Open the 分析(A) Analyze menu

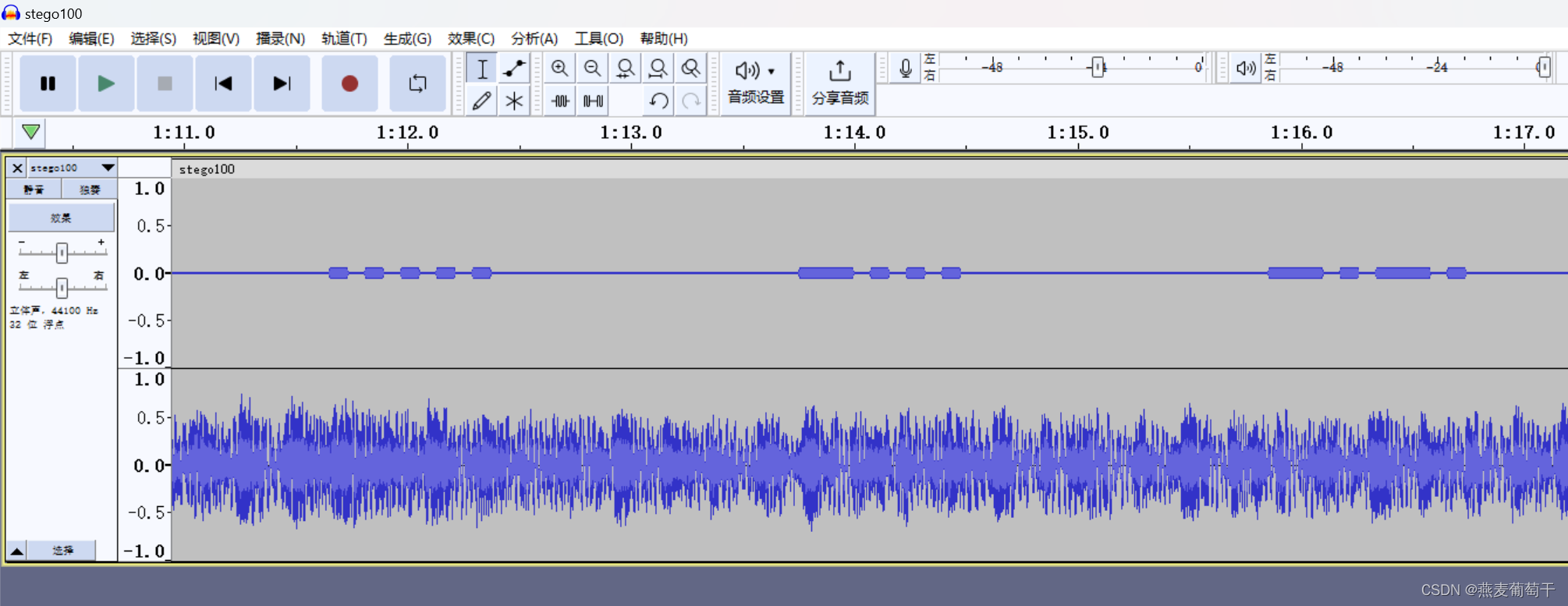pos(534,38)
